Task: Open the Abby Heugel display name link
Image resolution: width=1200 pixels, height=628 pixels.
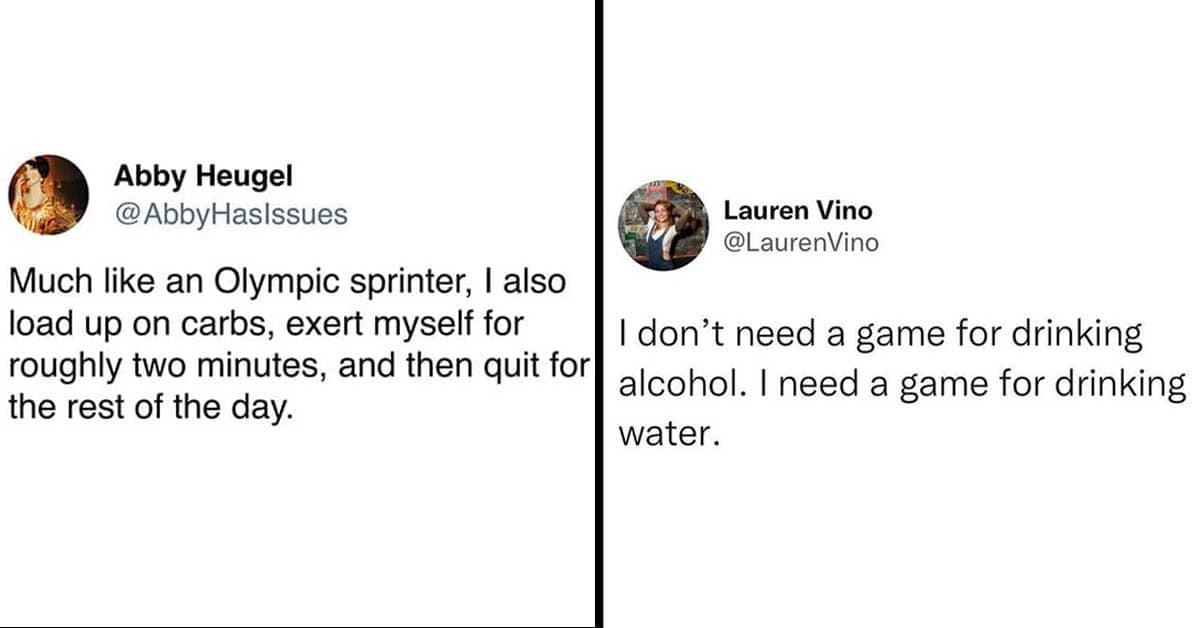Action: pos(203,177)
